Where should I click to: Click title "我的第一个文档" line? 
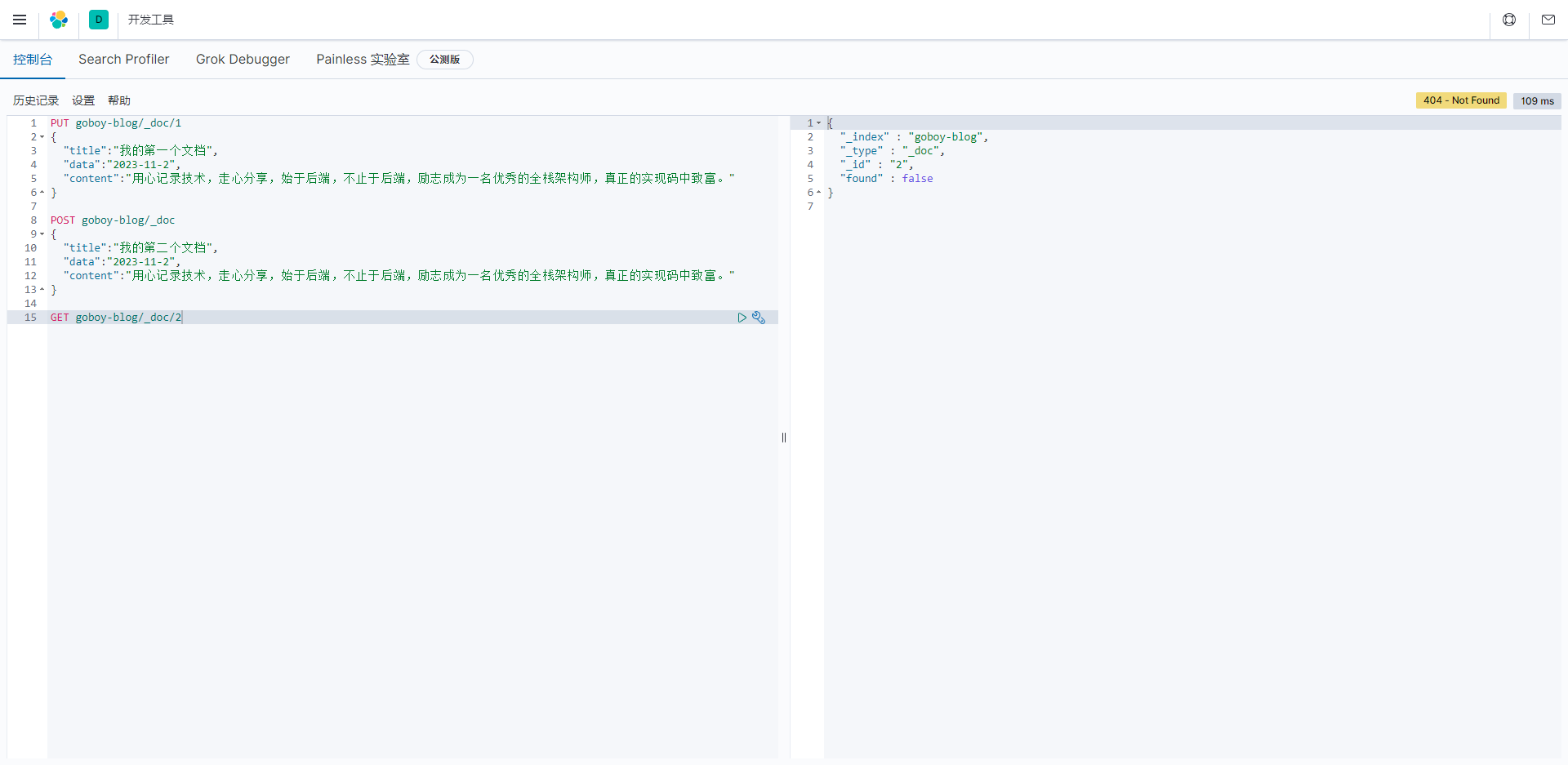pos(140,151)
